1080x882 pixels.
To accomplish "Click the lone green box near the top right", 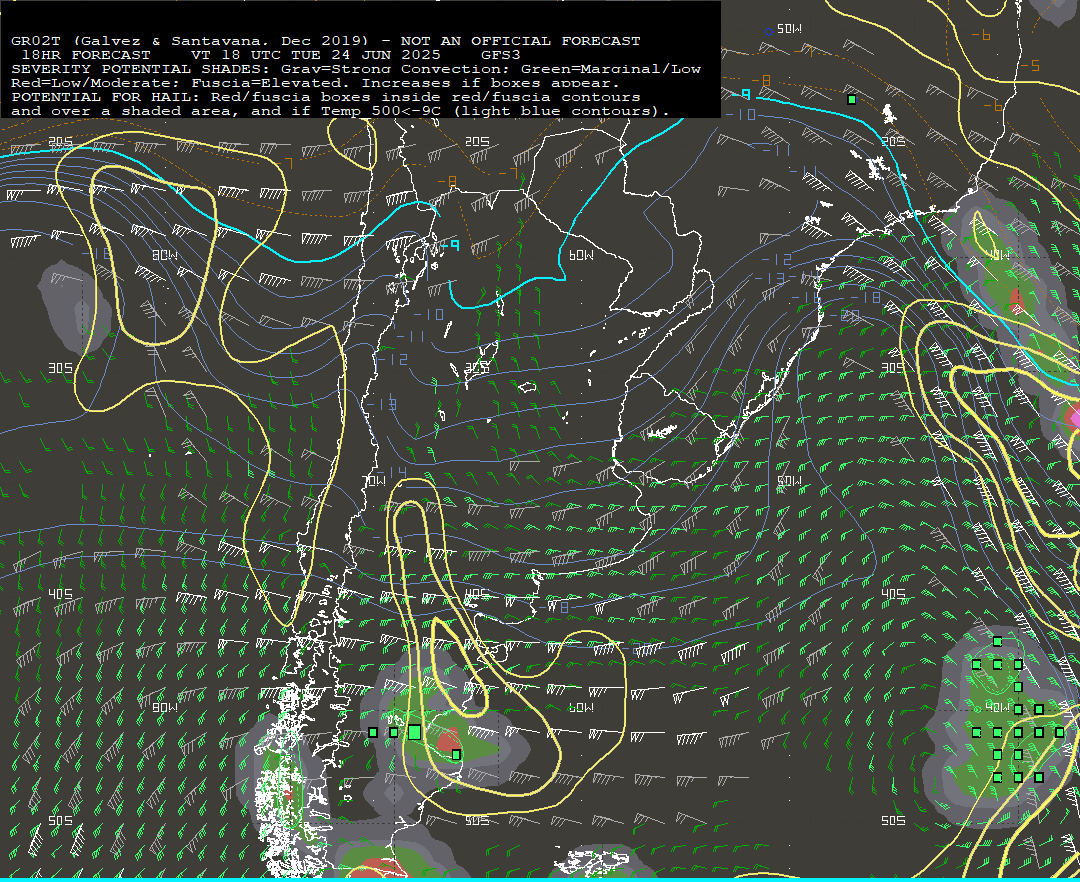I will point(852,100).
